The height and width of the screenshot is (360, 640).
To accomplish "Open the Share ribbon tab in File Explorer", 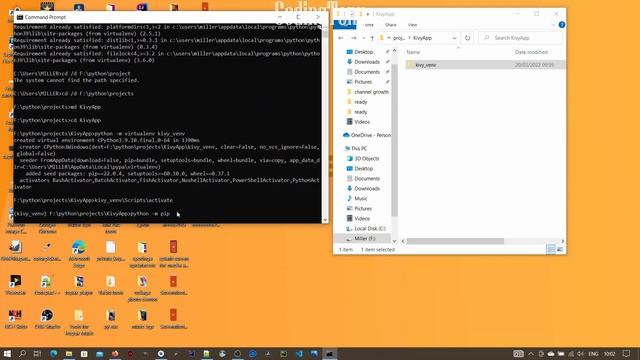I will pos(390,25).
